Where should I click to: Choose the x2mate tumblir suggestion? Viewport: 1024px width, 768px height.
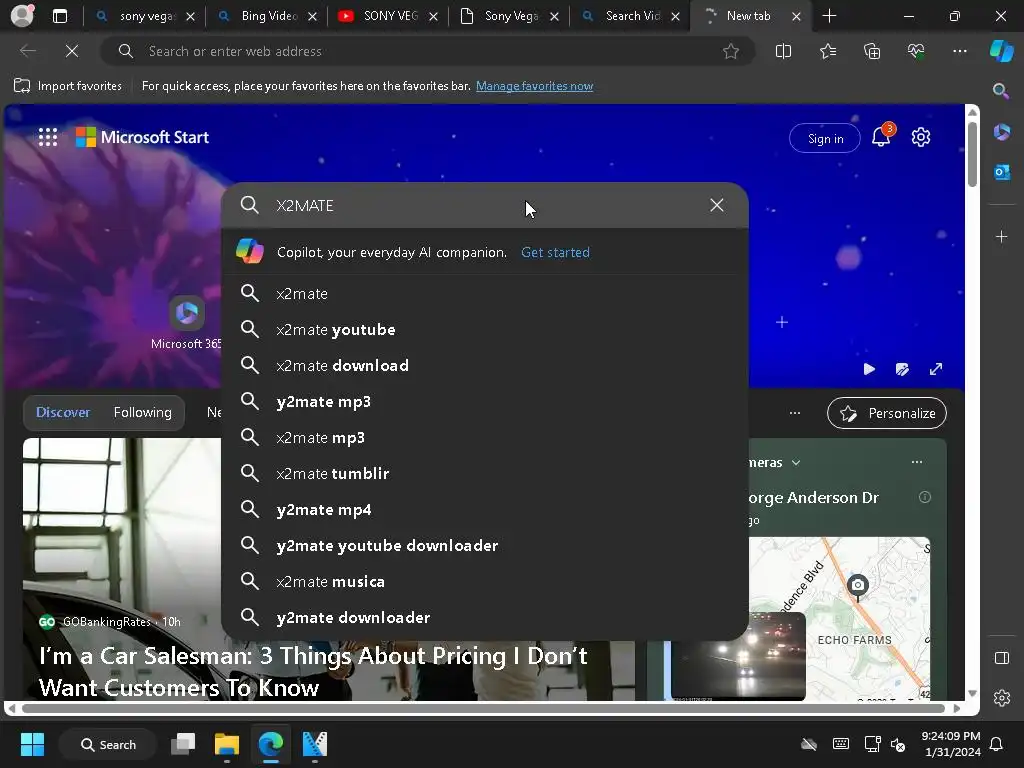click(485, 473)
